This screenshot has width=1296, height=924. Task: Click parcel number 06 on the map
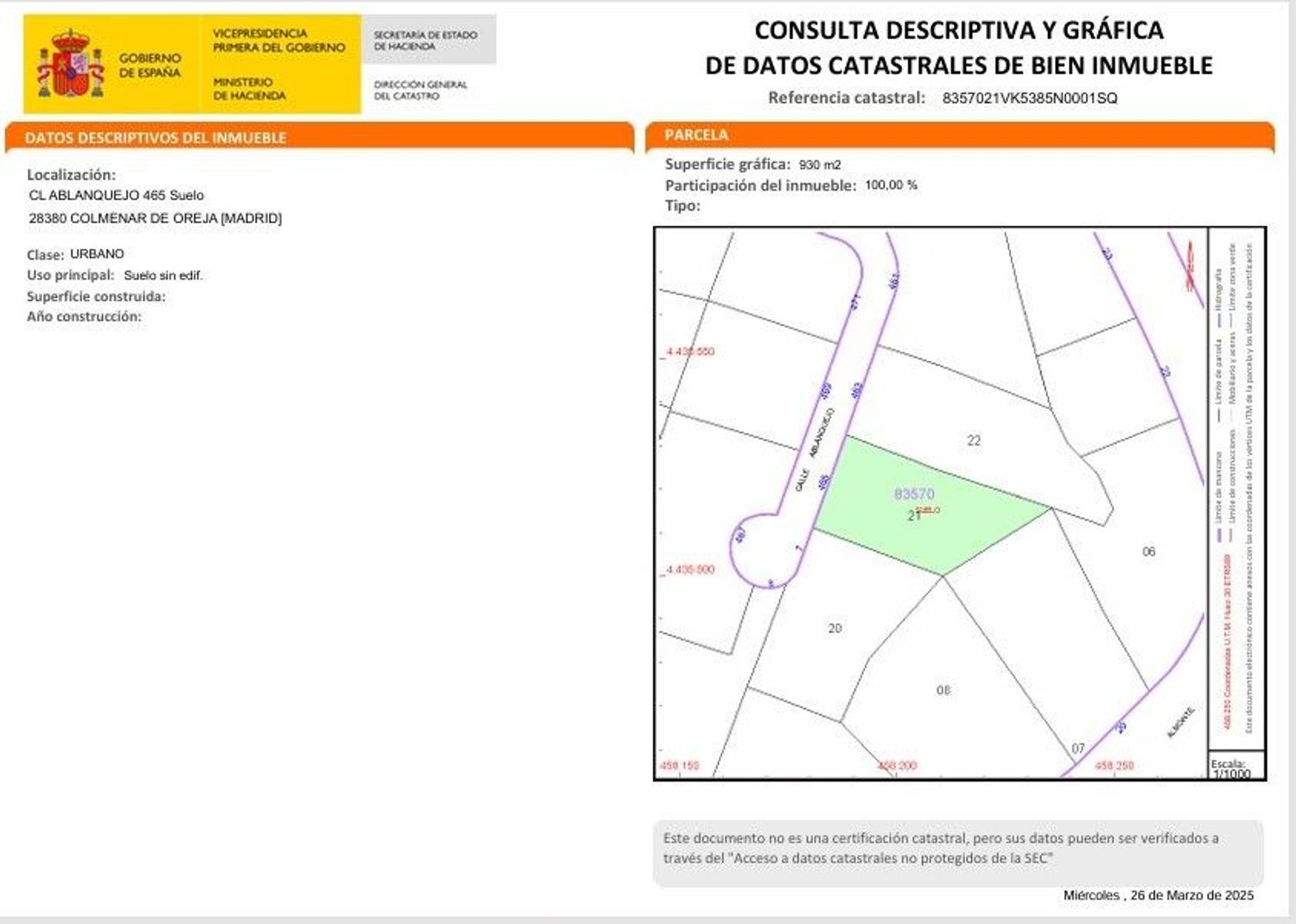(x=1148, y=552)
